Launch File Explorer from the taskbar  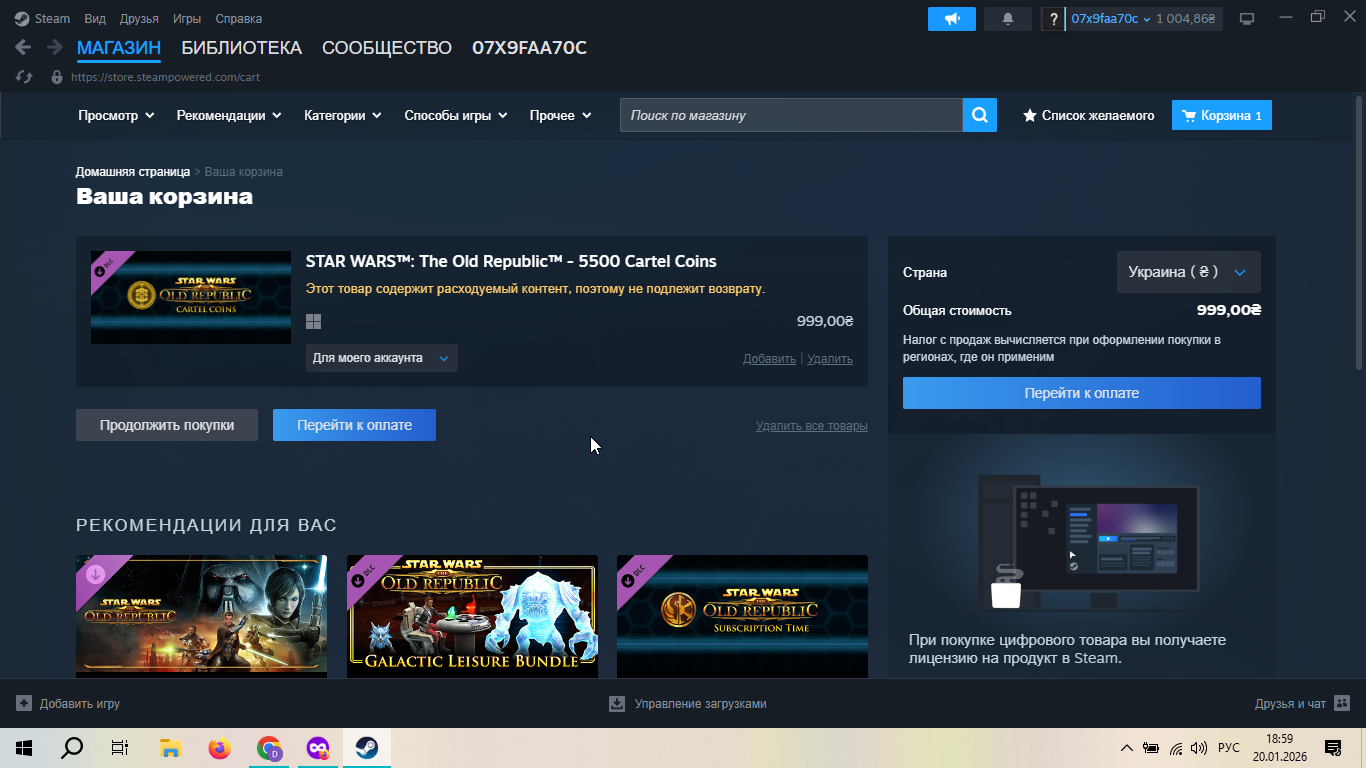pyautogui.click(x=170, y=748)
